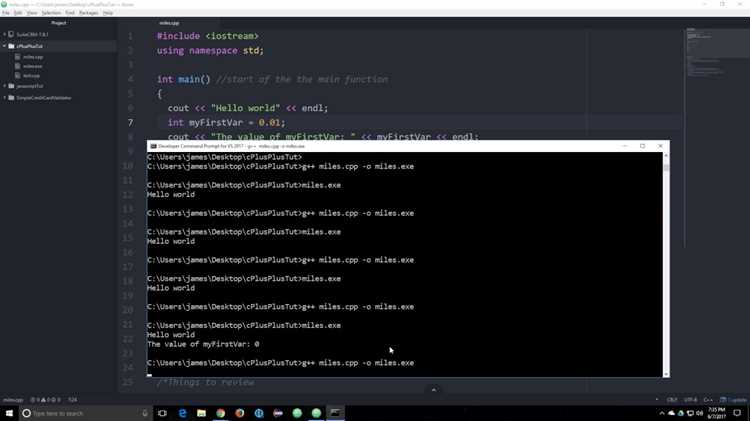The image size is (750, 421).
Task: Click the SimpleCreditCardValidator folder icon
Action: pyautogui.click(x=11, y=98)
